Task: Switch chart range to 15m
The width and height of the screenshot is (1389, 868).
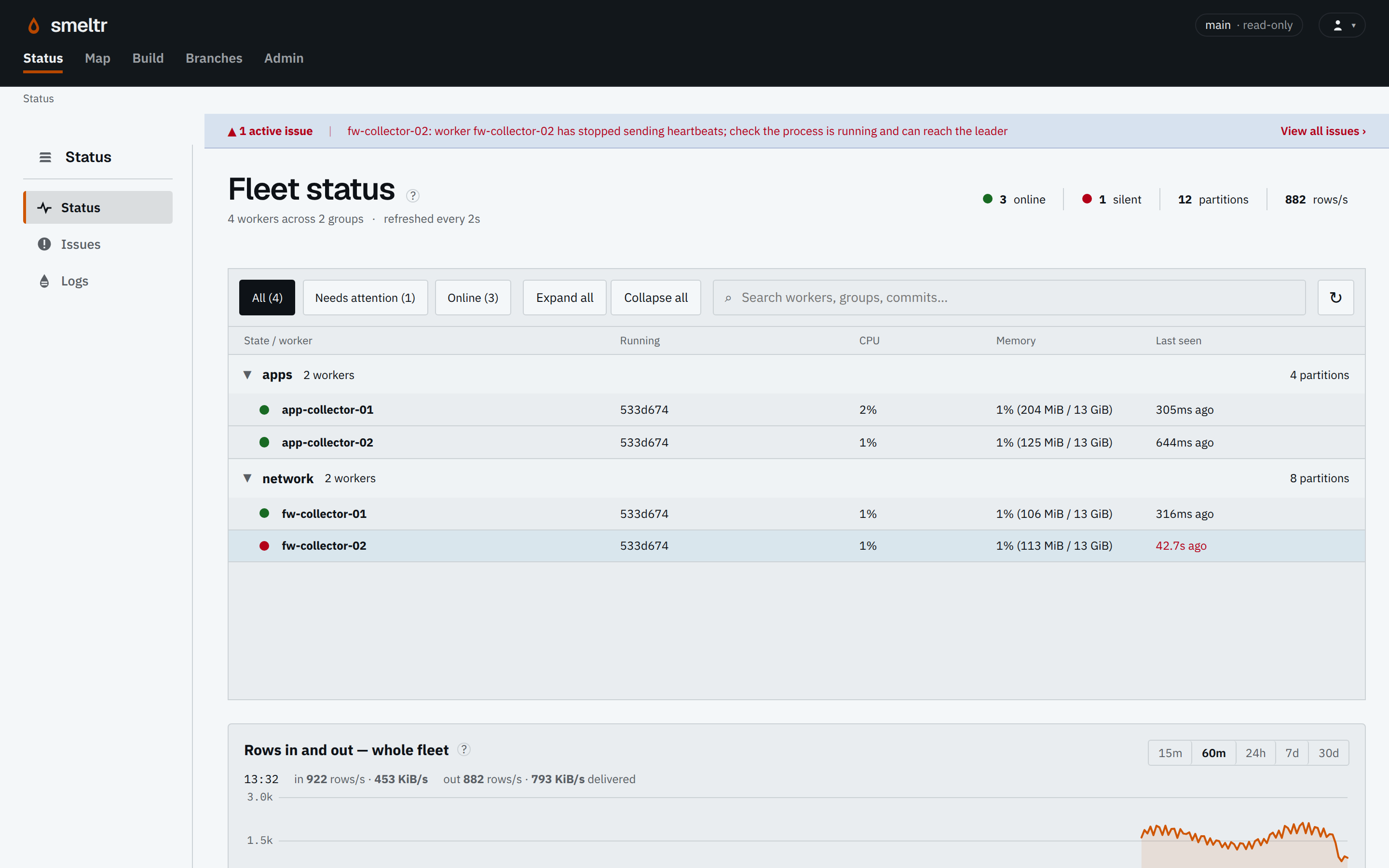Action: click(1170, 753)
